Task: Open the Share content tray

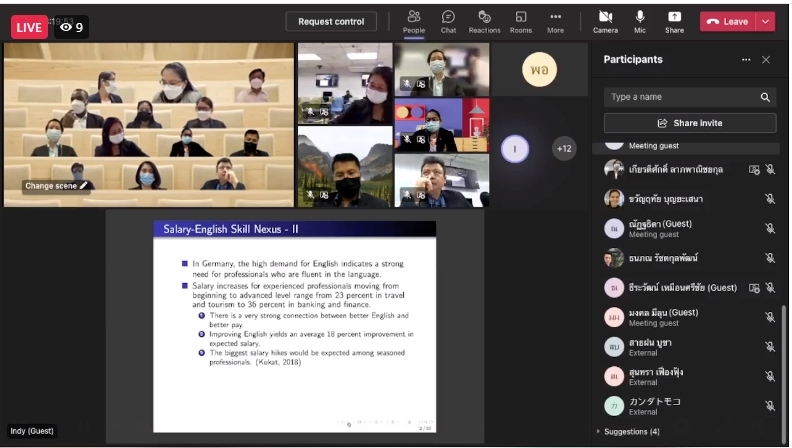Action: (674, 22)
